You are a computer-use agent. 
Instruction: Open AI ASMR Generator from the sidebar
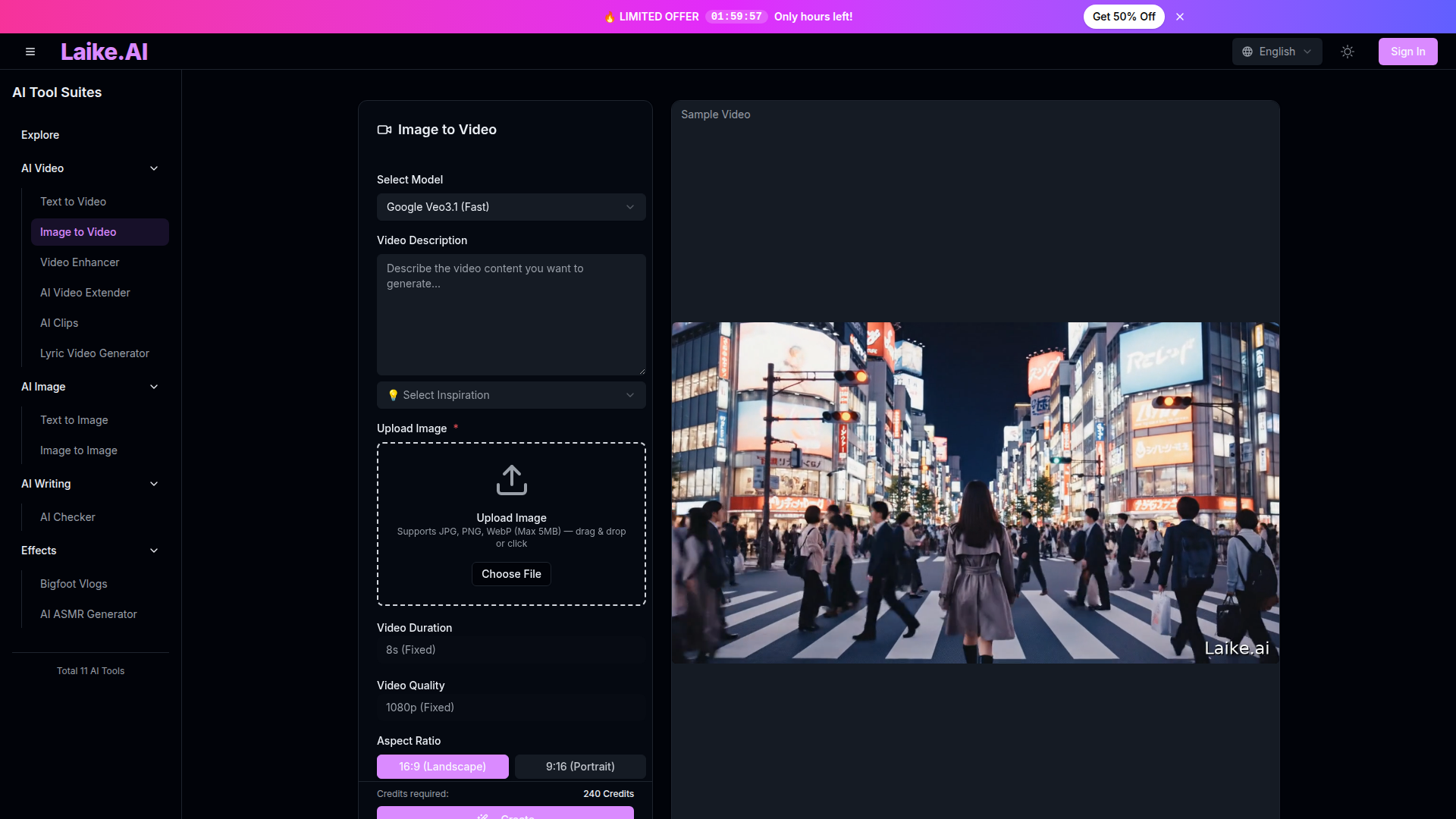point(88,613)
